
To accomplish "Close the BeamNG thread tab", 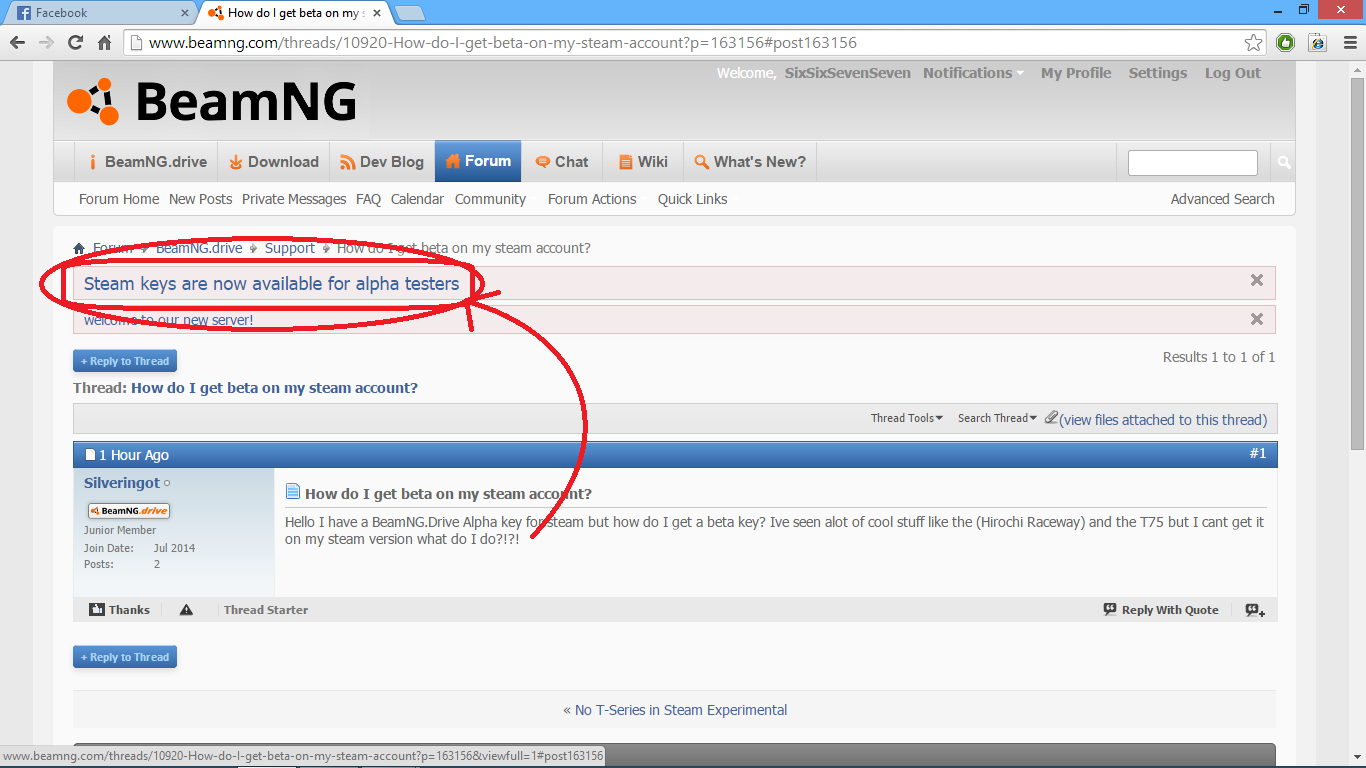I will (x=376, y=13).
